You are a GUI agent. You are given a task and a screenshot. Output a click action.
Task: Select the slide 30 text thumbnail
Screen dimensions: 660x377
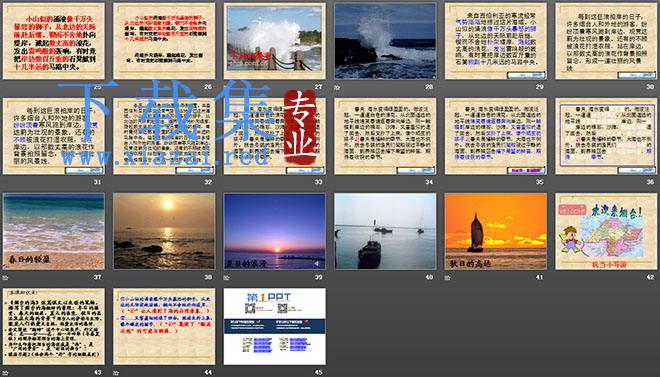click(x=606, y=41)
